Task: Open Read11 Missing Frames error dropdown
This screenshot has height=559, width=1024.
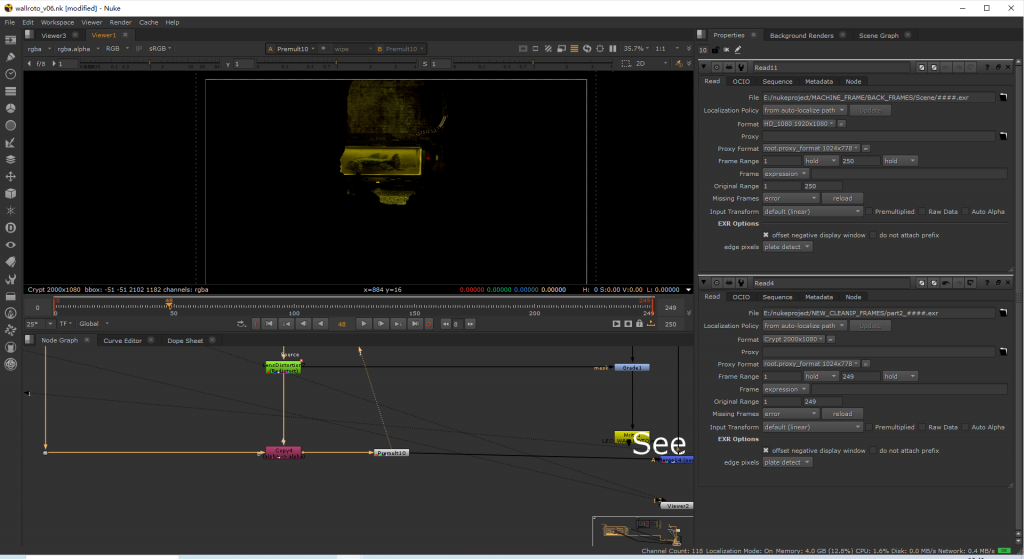Action: pos(790,199)
